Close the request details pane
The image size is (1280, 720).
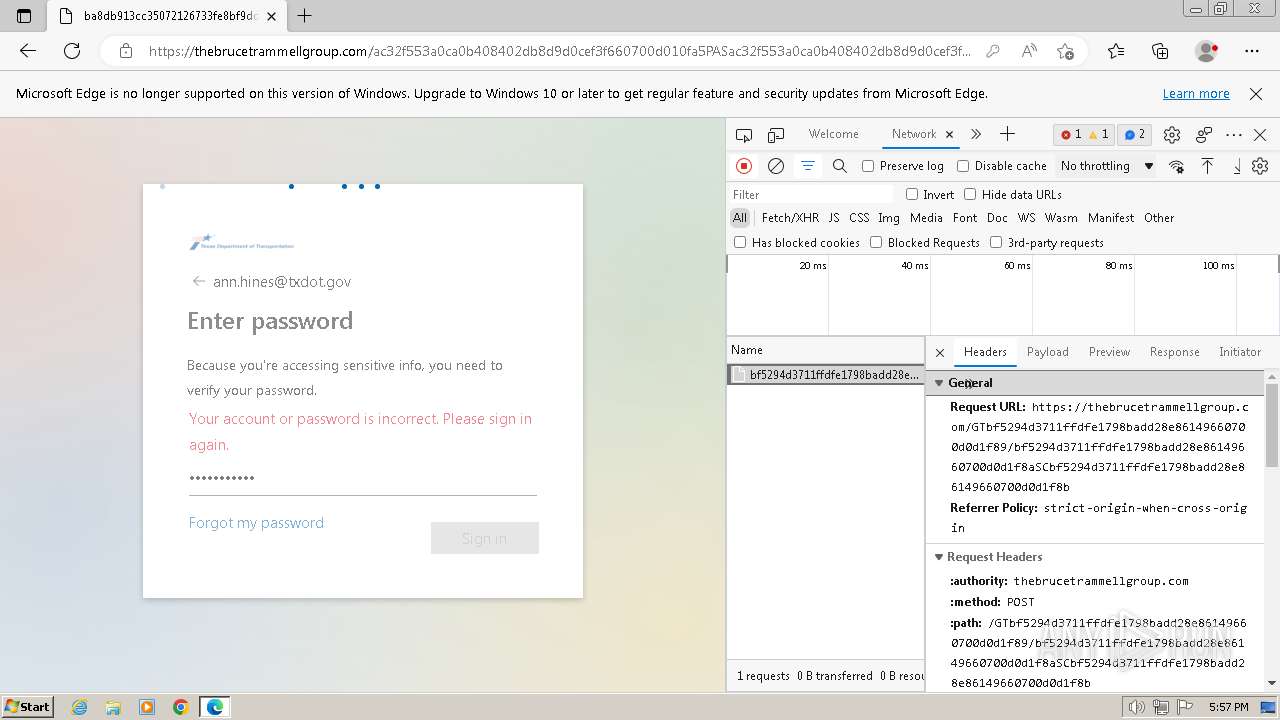940,352
